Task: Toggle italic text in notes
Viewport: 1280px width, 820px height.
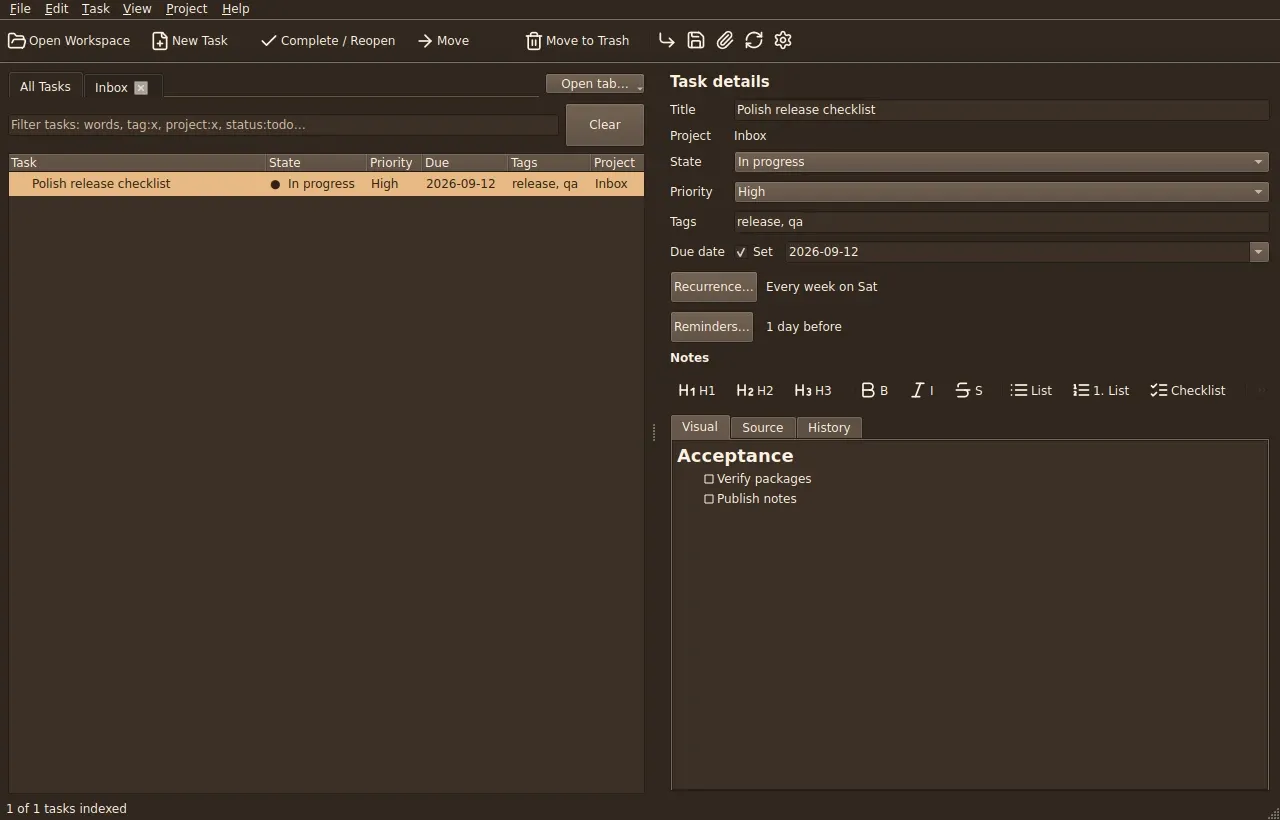Action: click(922, 391)
